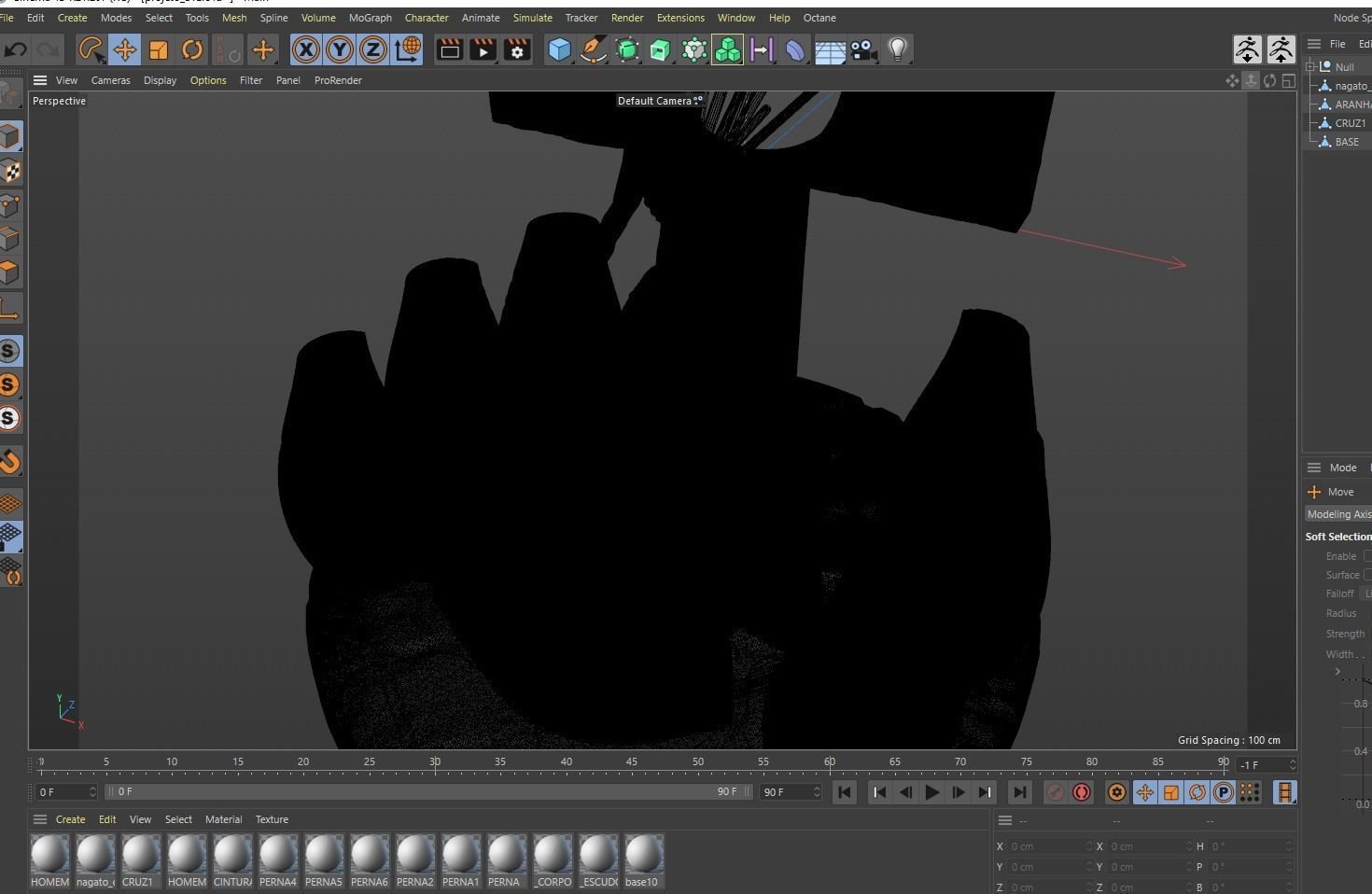Viewport: 1372px width, 894px height.
Task: Click the 90 F end frame field
Action: [790, 791]
